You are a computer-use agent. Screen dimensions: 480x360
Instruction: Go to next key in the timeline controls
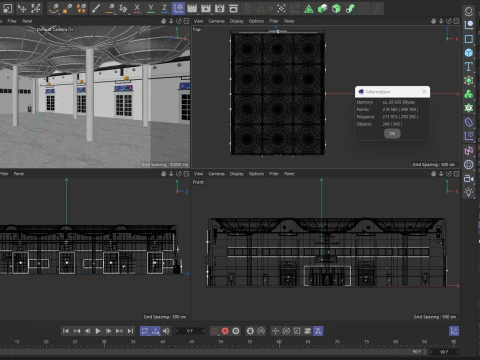[119, 331]
